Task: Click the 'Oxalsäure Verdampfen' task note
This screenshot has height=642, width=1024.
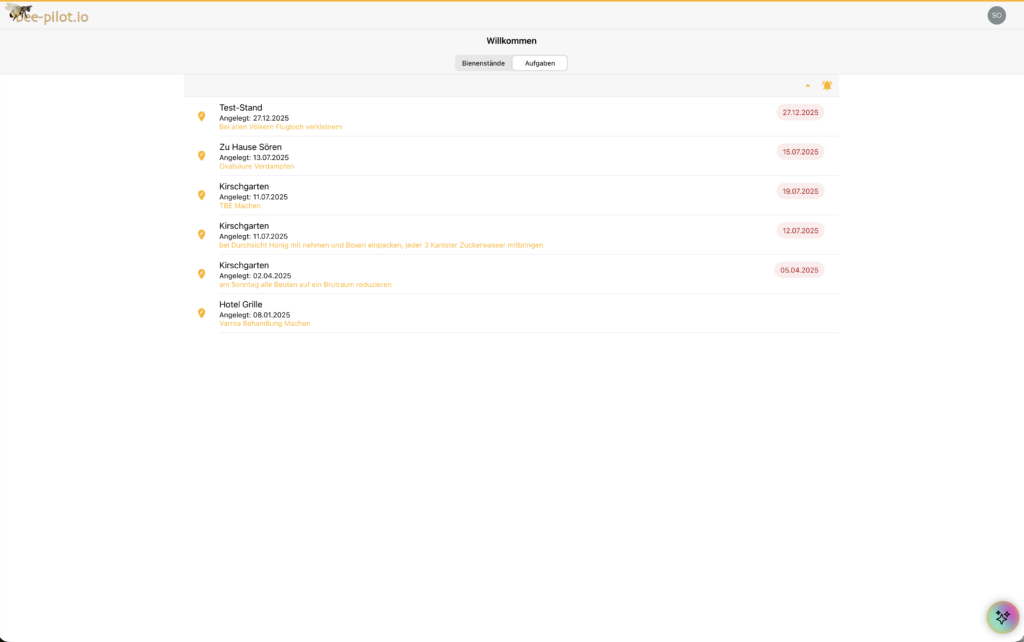Action: coord(256,166)
